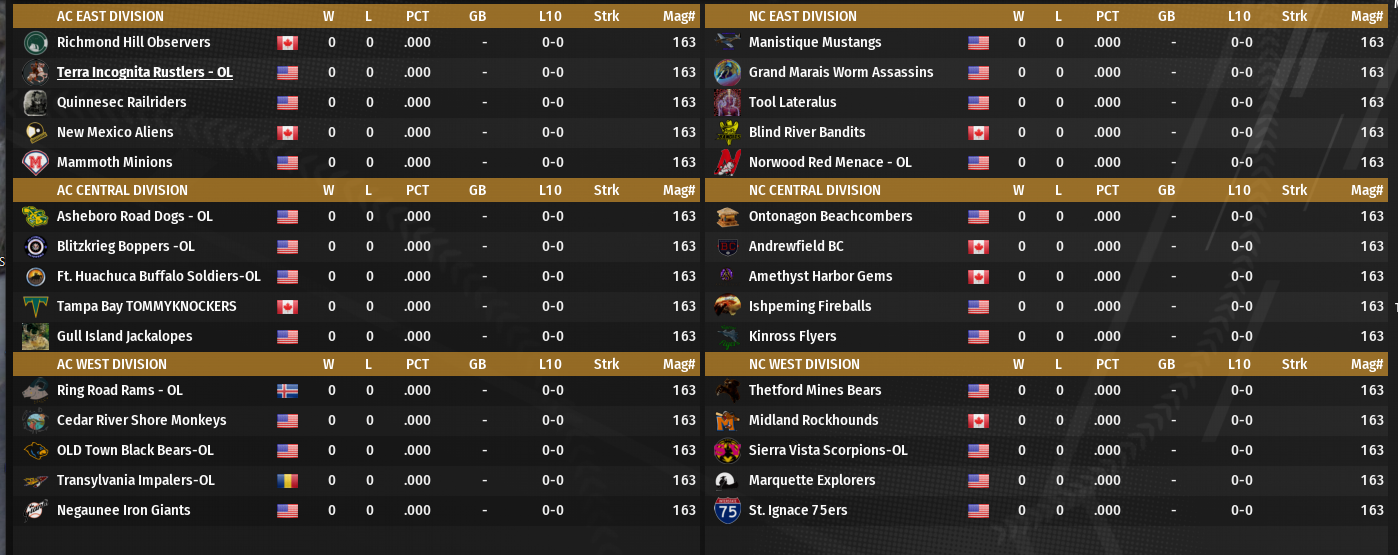
Task: Click the Norwood Red Menace logo
Action: [727, 162]
